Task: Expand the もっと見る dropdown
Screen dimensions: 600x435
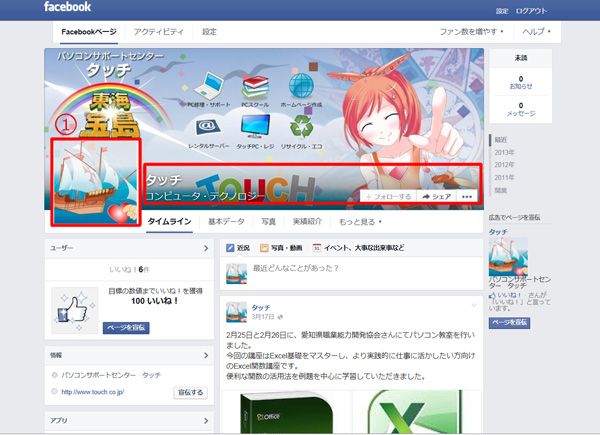Action: pos(360,222)
